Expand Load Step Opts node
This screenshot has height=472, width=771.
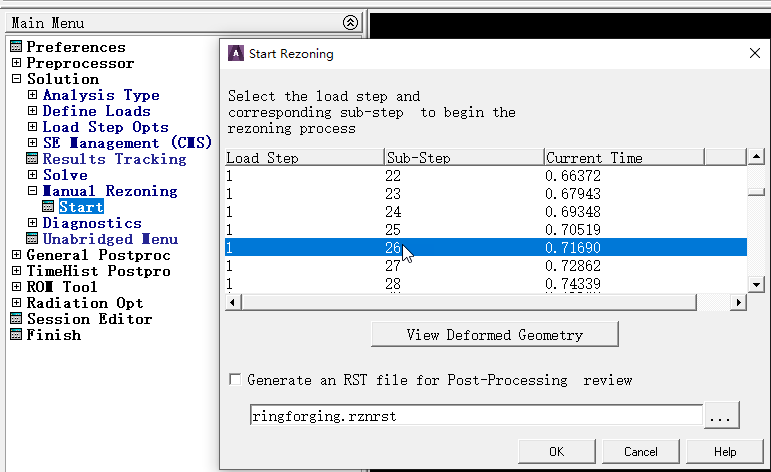[32, 127]
